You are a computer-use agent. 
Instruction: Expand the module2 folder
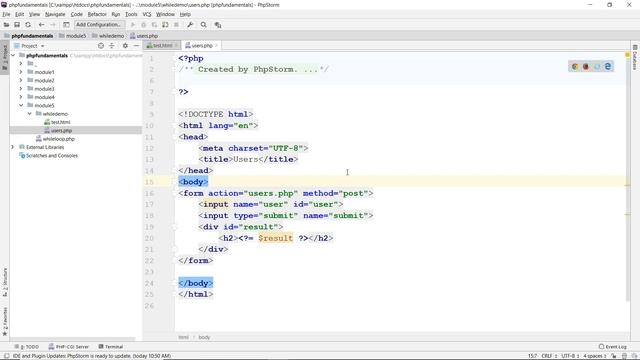(x=21, y=80)
